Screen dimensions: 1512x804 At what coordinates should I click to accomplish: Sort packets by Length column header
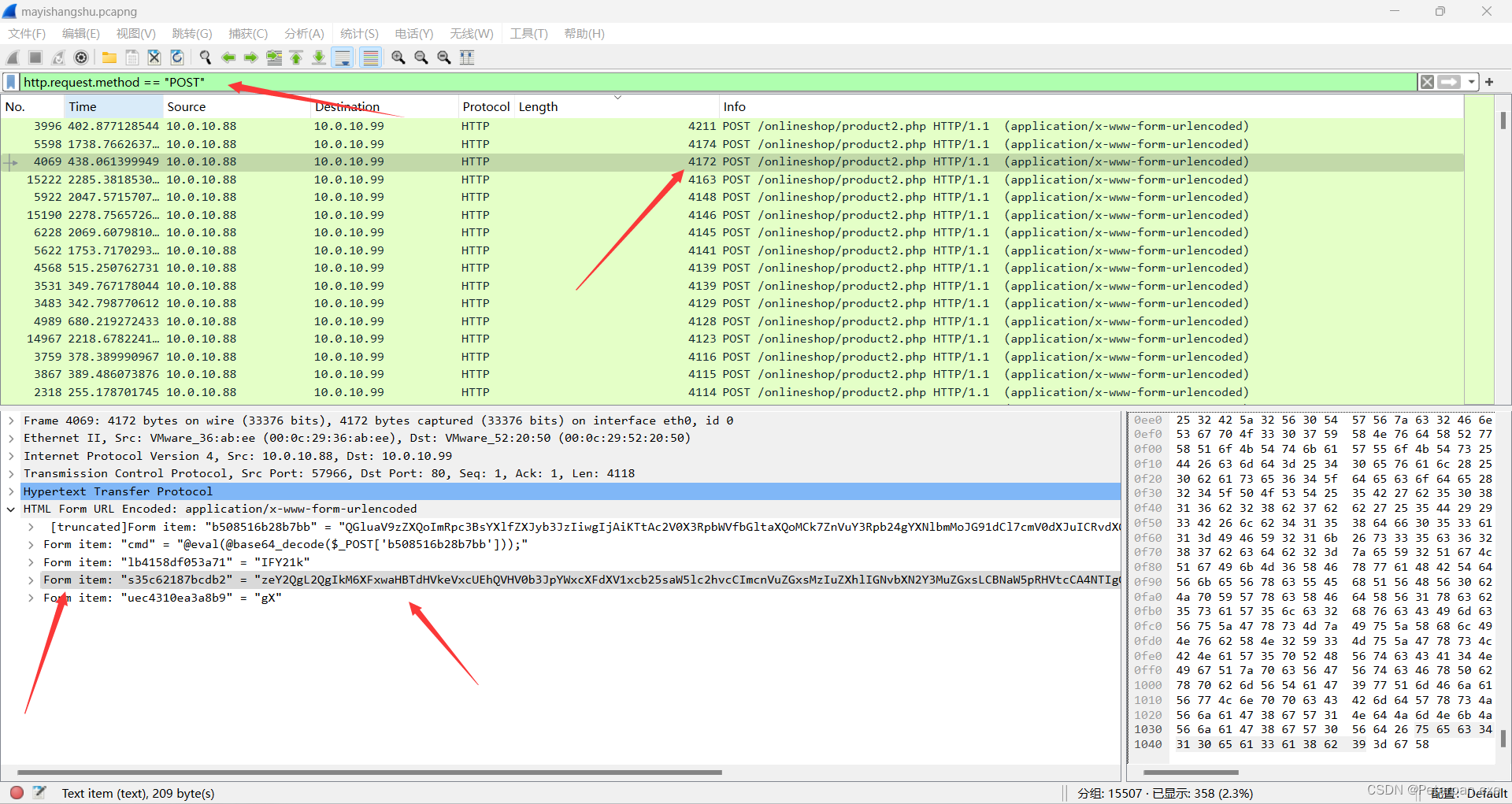tap(617, 106)
